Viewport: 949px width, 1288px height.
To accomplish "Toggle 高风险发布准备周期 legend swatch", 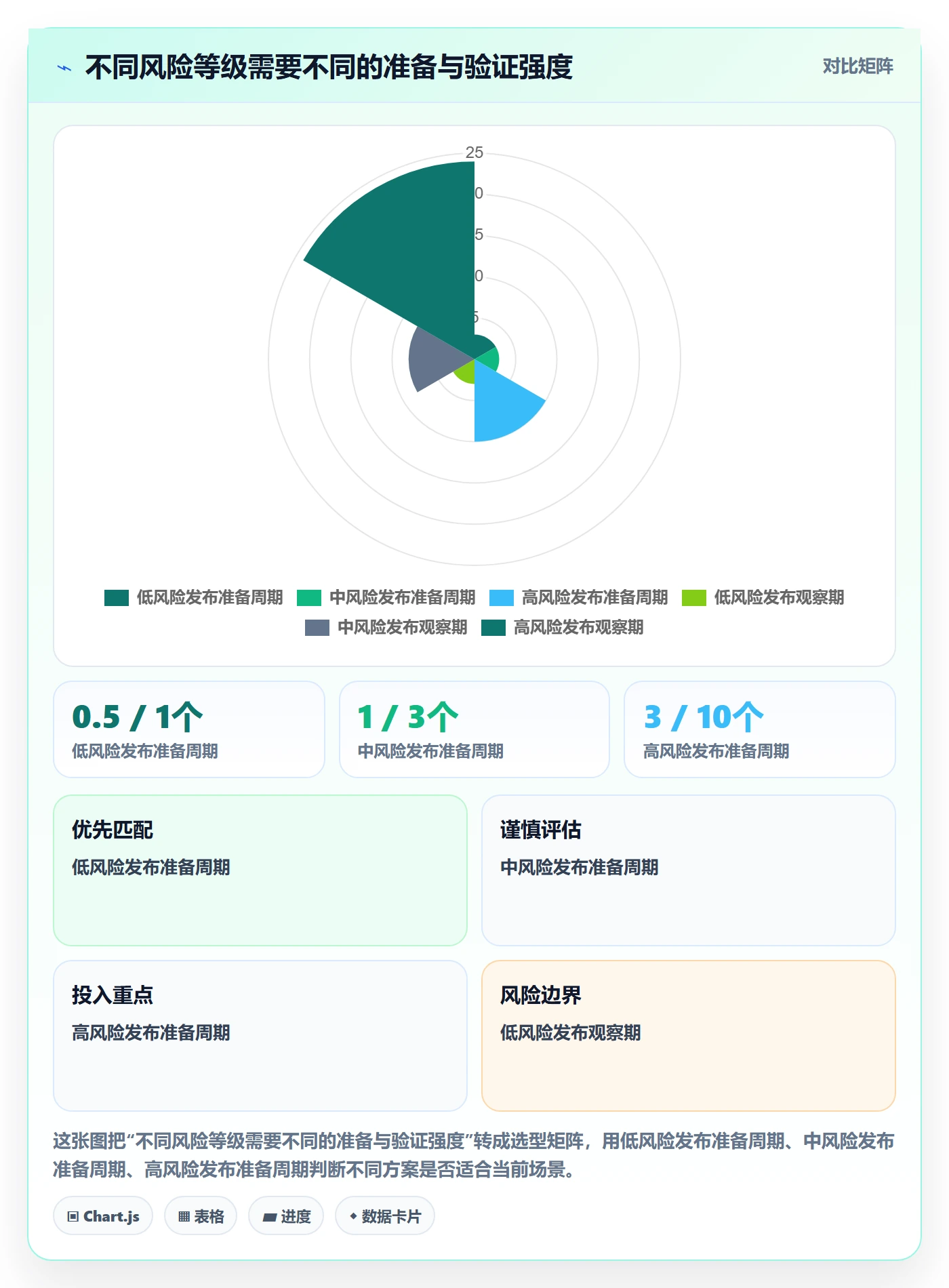I will coord(502,597).
